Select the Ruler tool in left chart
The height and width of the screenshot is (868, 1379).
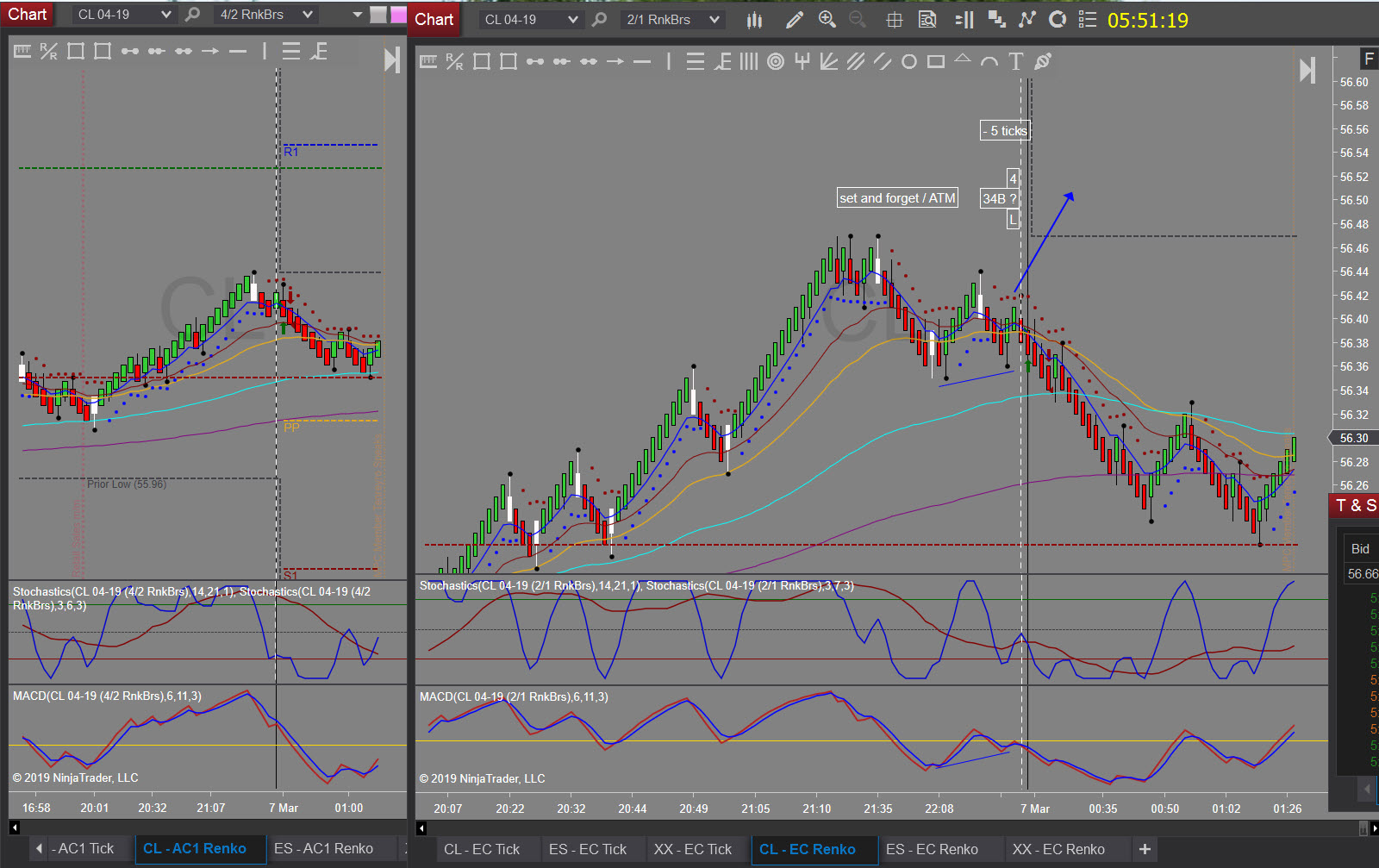tap(22, 51)
